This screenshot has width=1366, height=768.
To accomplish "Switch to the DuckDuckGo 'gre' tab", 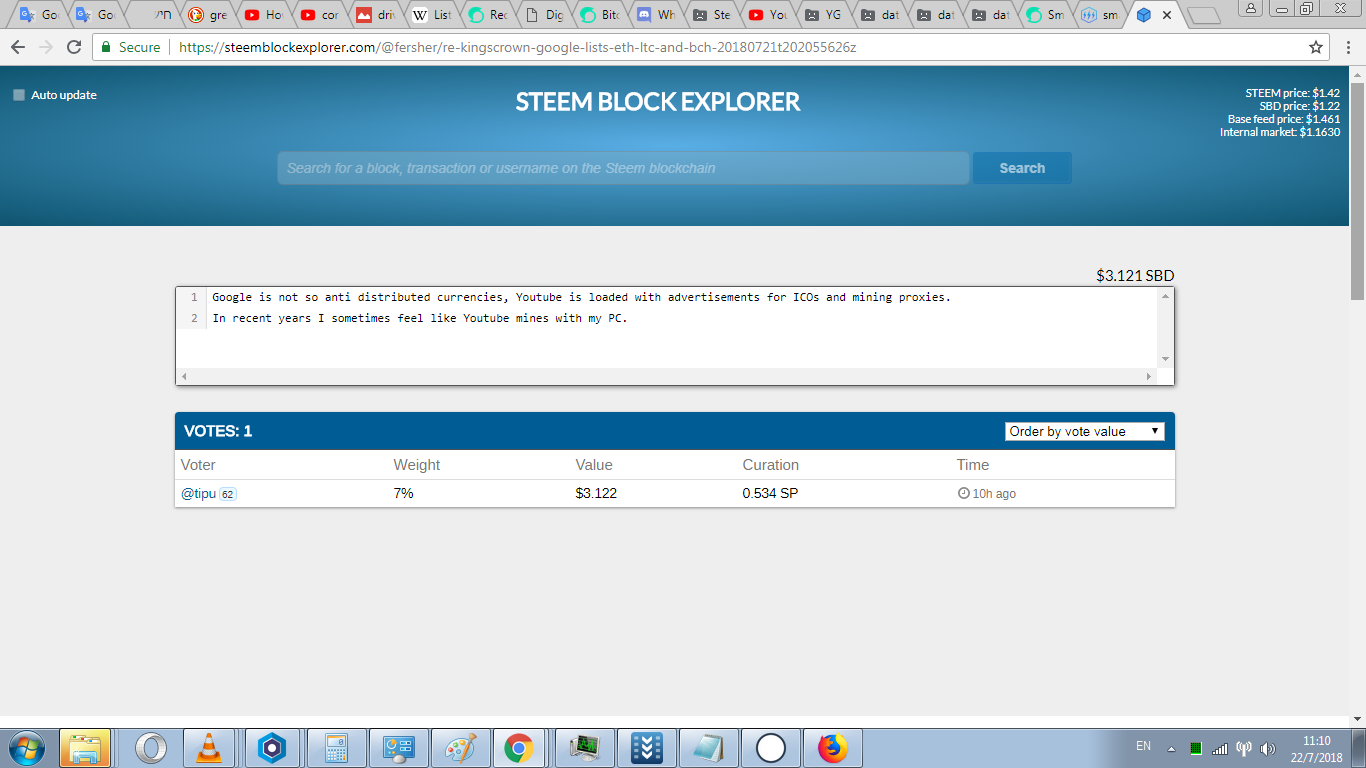I will tap(209, 15).
